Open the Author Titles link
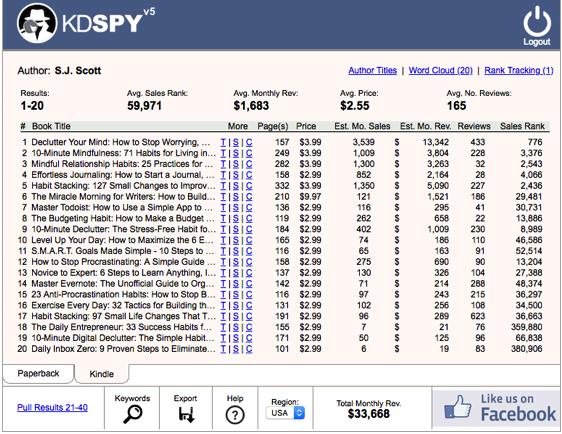 click(x=372, y=70)
